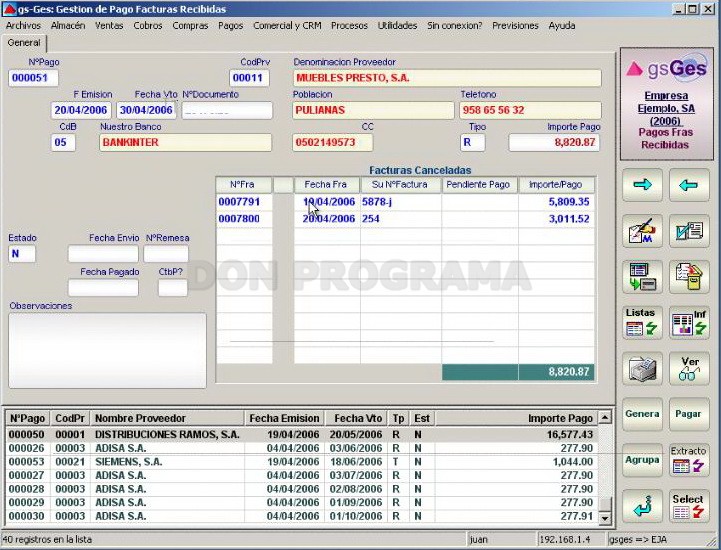
Task: Select the SIEMENS, S.A. payment row
Action: (302, 462)
